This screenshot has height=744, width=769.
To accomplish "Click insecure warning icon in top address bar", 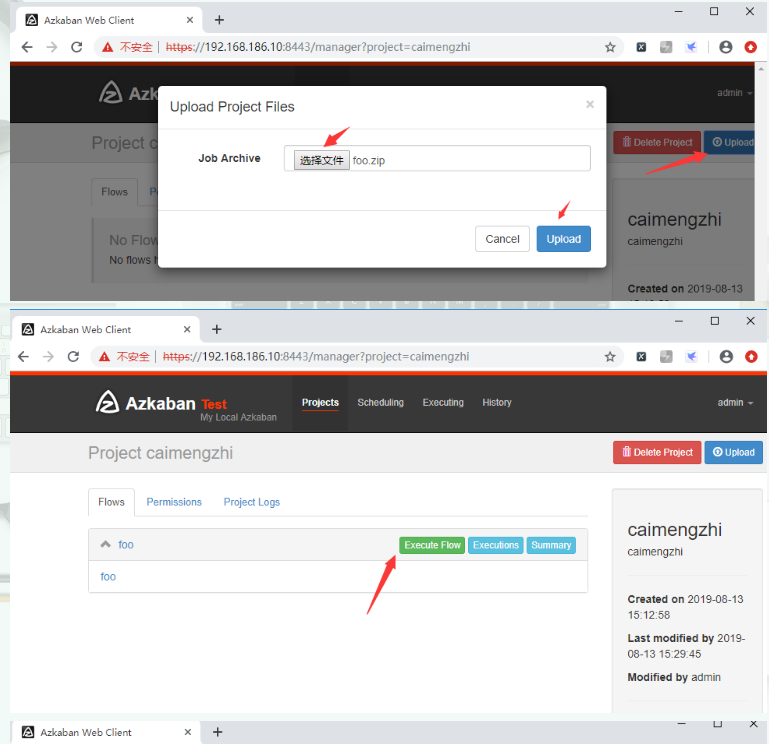I will click(x=107, y=47).
